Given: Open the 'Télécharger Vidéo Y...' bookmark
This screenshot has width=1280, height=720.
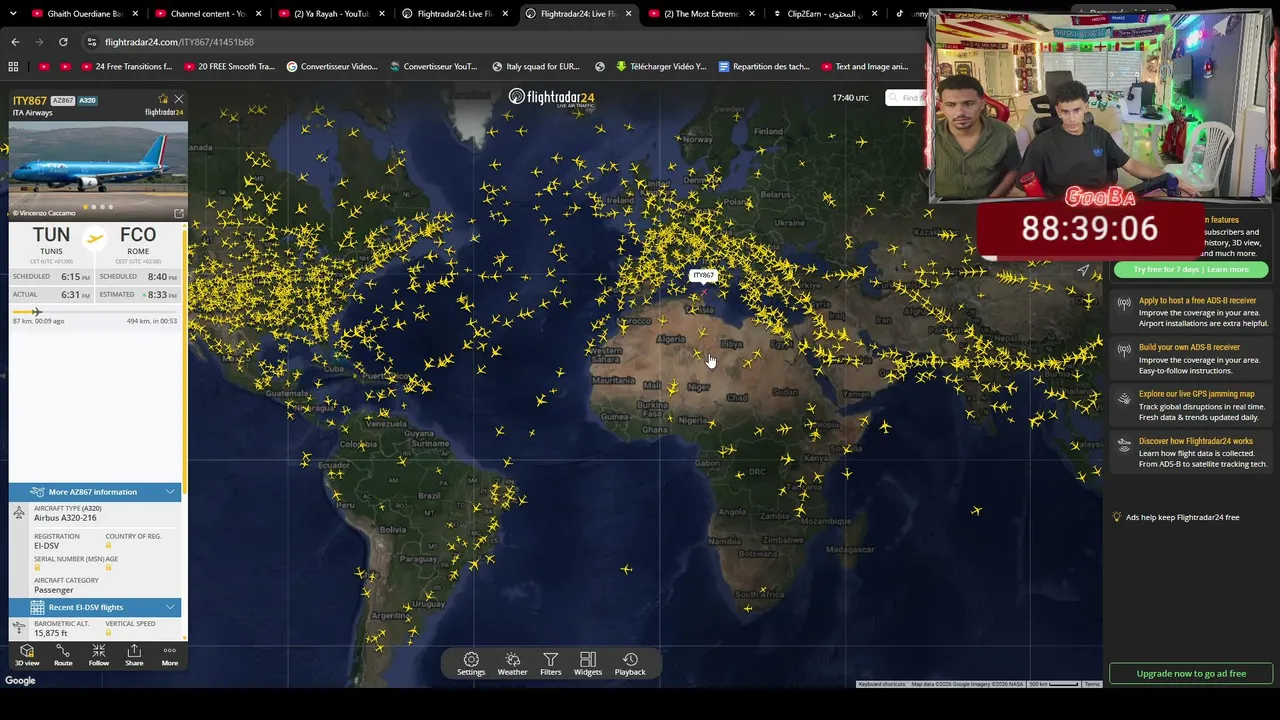Looking at the screenshot, I should pyautogui.click(x=661, y=67).
